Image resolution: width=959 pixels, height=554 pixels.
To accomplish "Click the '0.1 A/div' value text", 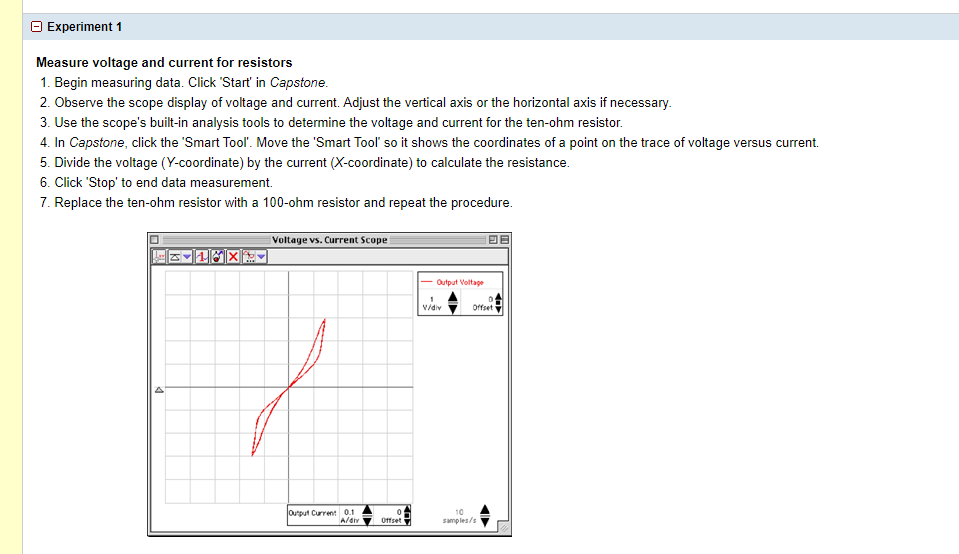I will point(349,516).
